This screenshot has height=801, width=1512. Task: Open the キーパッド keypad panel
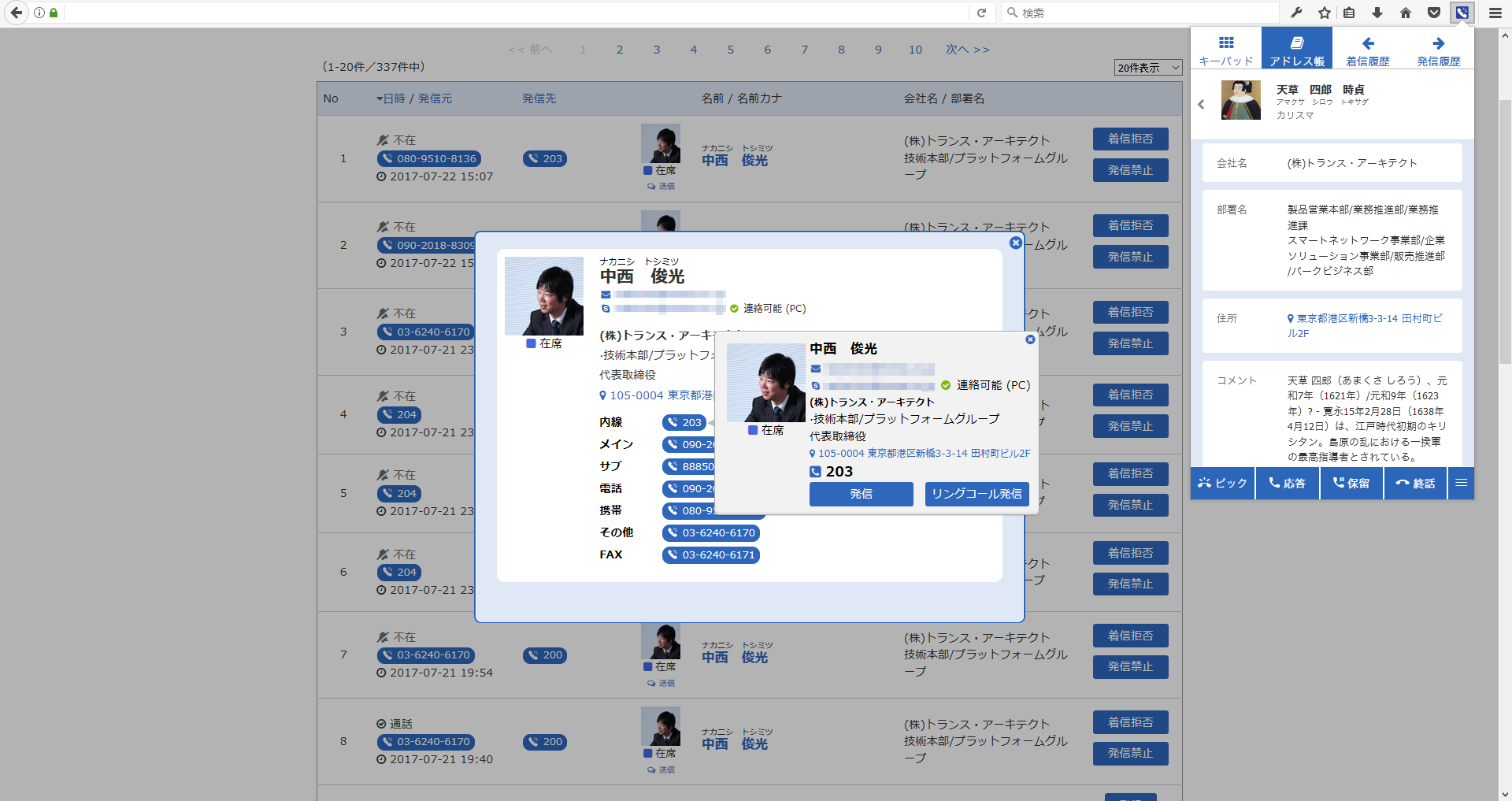(x=1225, y=47)
